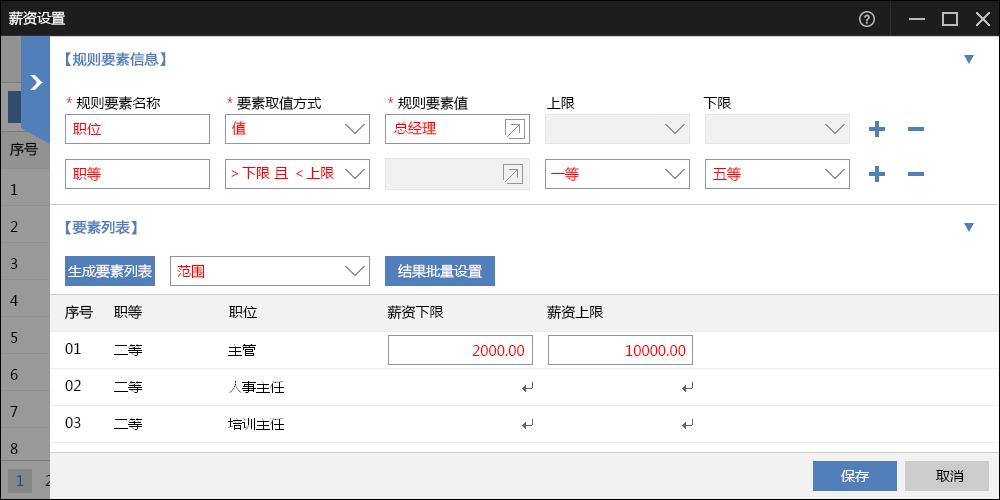Expand the left side panel arrow
This screenshot has width=1000, height=500.
(36, 83)
